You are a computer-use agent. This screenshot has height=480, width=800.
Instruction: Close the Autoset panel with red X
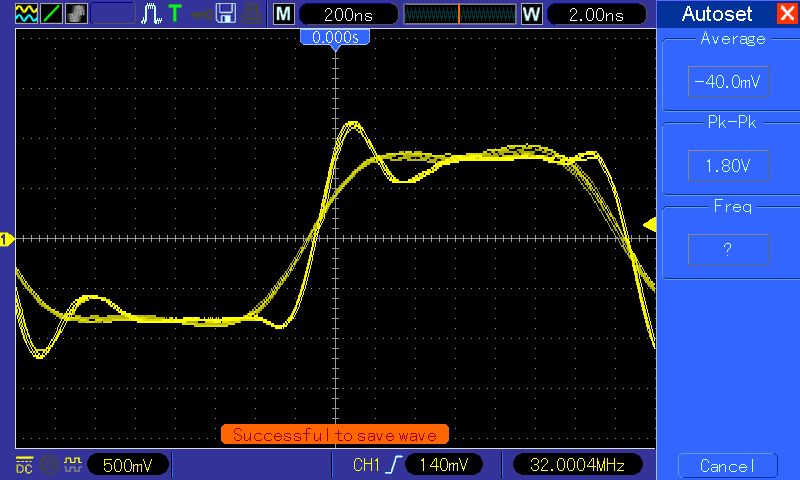(787, 13)
